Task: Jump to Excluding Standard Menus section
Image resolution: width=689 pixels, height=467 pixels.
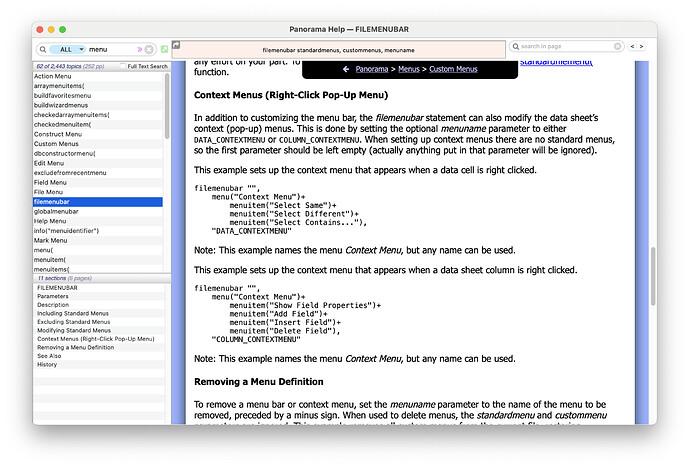Action: (99, 322)
